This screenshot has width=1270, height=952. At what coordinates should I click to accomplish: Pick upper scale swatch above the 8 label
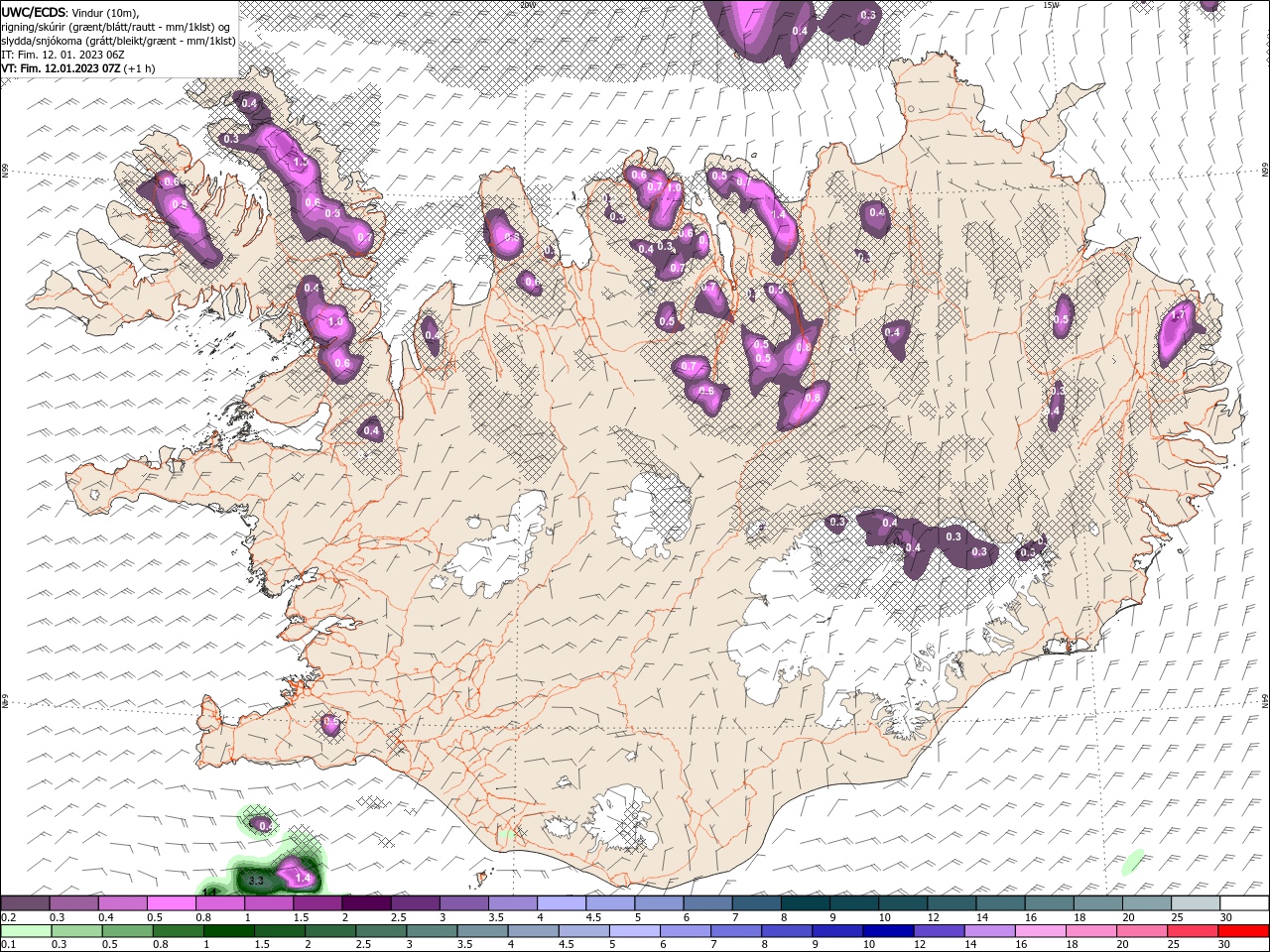pos(805,903)
